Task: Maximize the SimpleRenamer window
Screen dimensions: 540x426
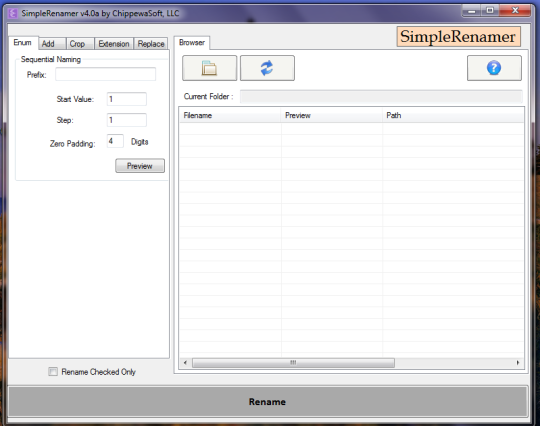Action: pyautogui.click(x=490, y=11)
